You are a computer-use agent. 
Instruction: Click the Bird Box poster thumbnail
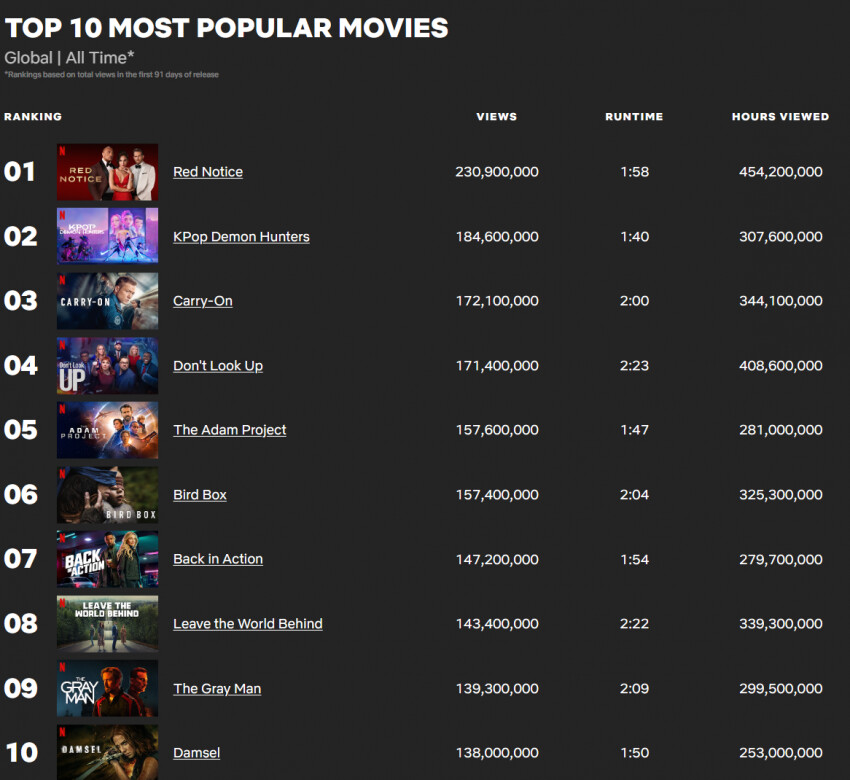[x=107, y=494]
